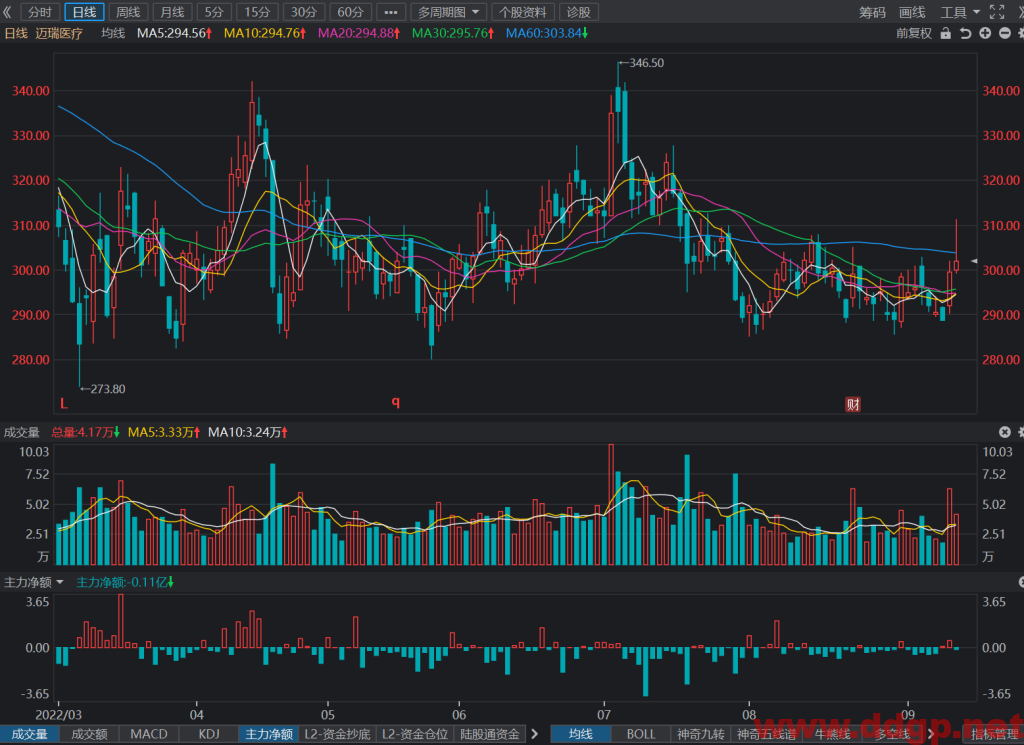Open 指标管理 indicator management

[993, 734]
